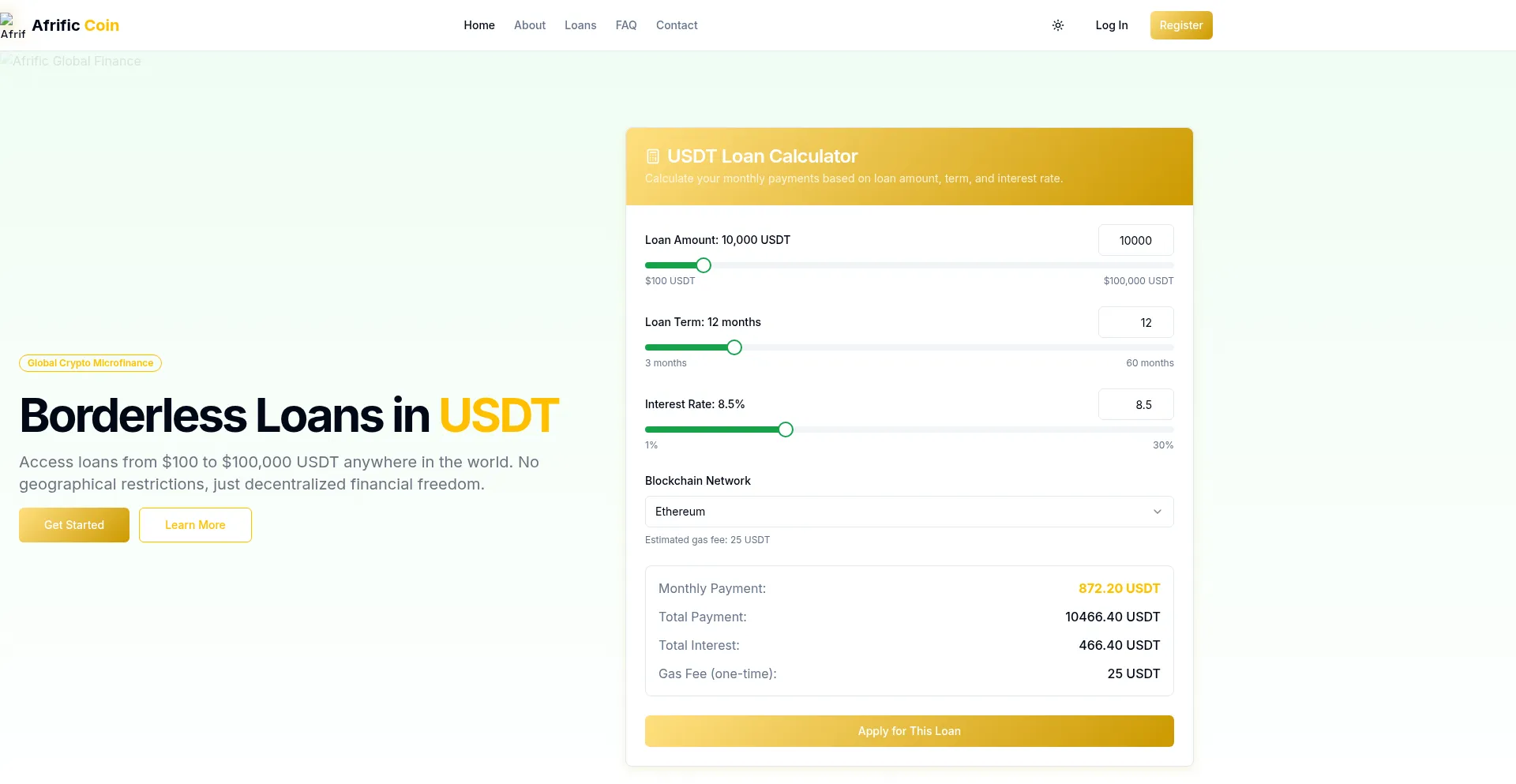Focus the loan amount input showing 10000
This screenshot has width=1516, height=784.
click(1136, 240)
